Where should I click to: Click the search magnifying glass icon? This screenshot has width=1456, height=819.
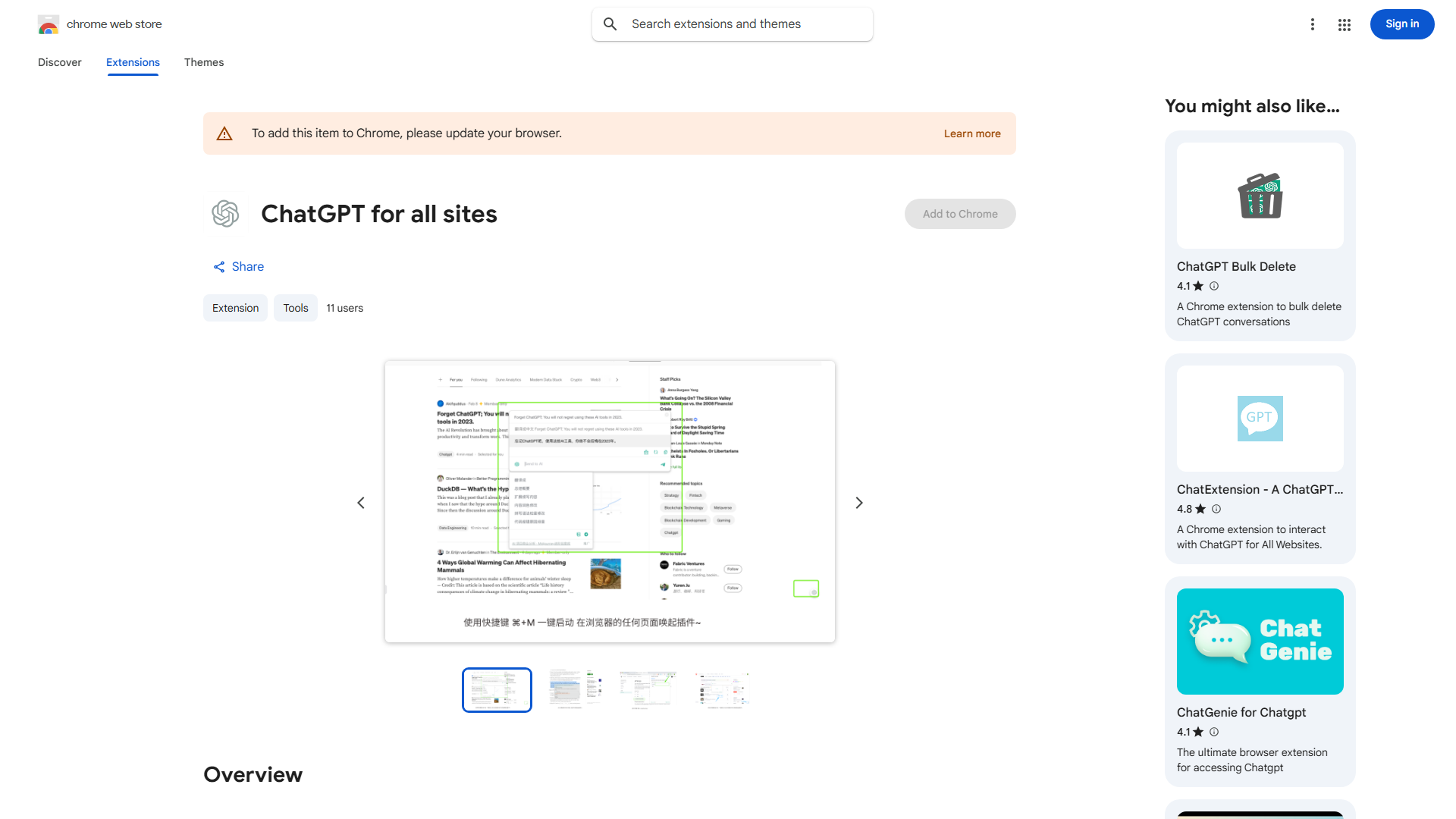tap(610, 24)
